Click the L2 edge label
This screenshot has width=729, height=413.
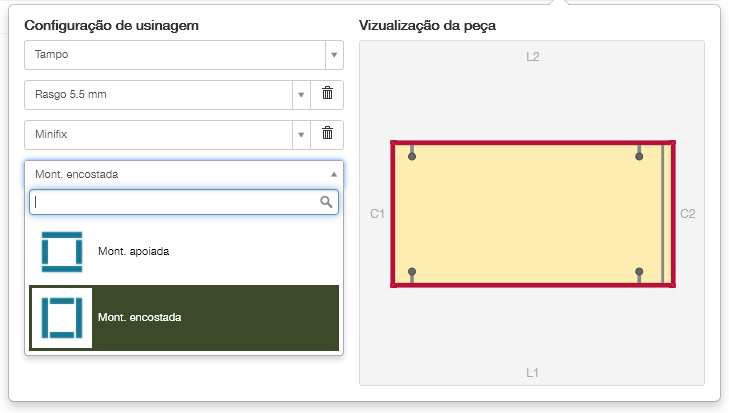(533, 57)
